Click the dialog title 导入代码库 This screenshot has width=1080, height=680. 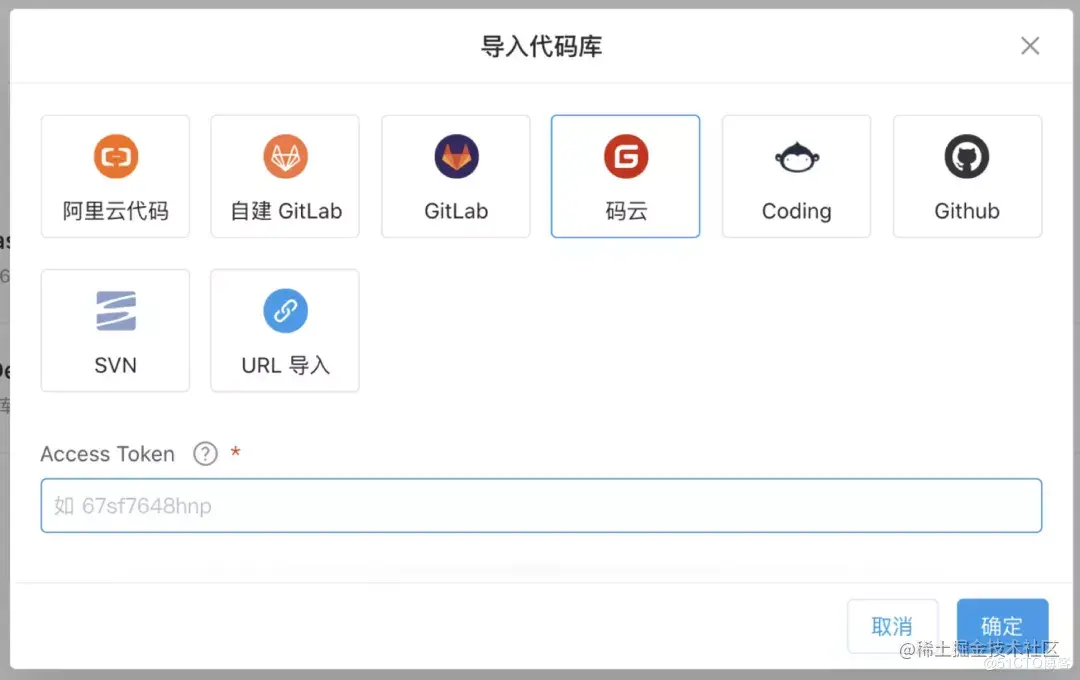(540, 45)
